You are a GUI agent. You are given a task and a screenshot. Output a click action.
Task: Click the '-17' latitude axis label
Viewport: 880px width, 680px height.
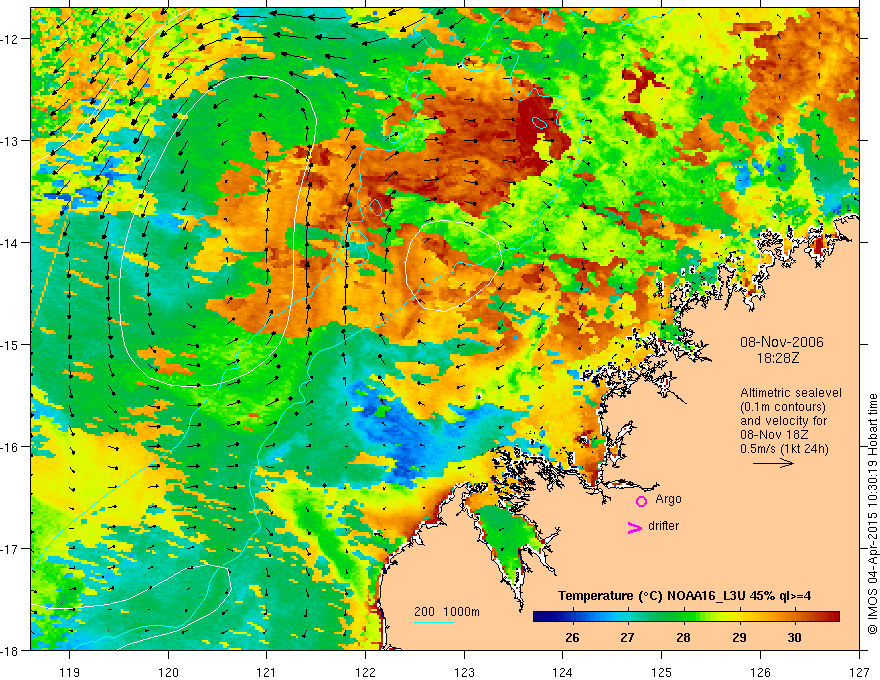click(11, 549)
